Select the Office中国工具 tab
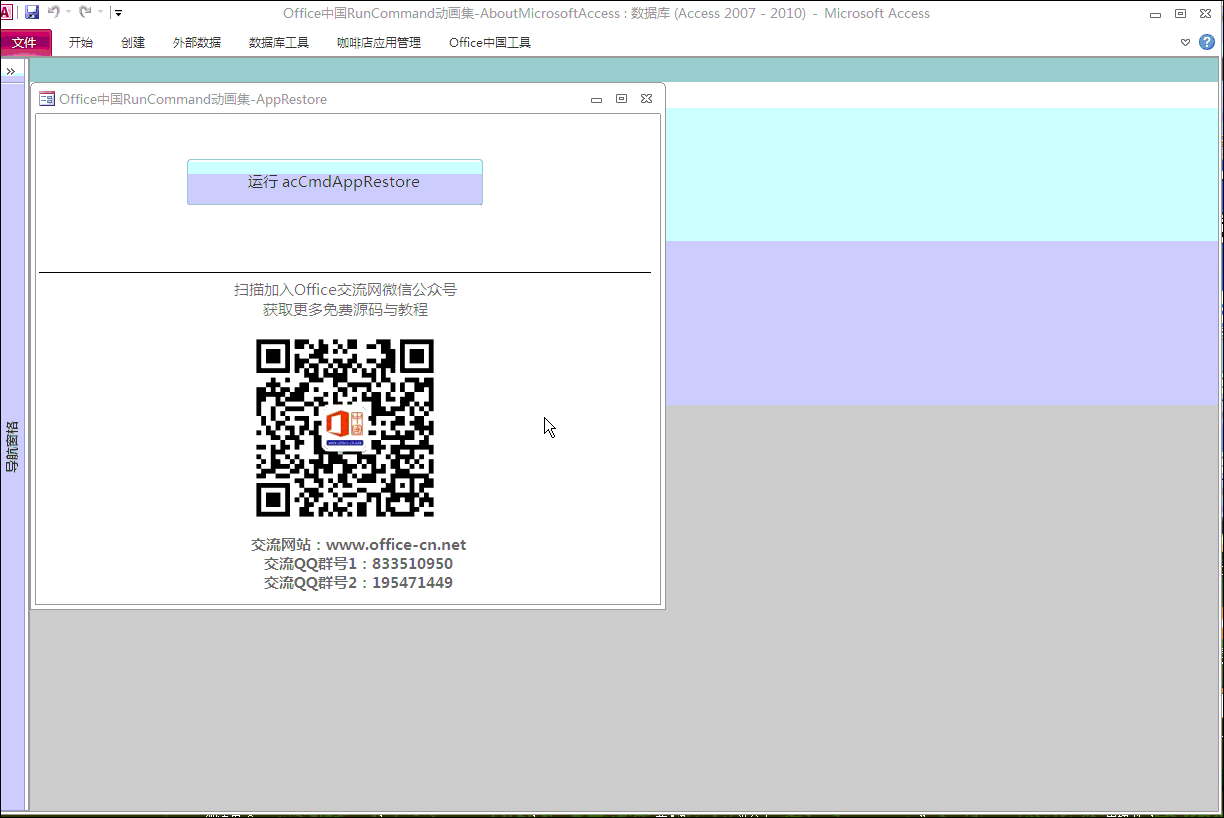The image size is (1224, 818). point(490,43)
